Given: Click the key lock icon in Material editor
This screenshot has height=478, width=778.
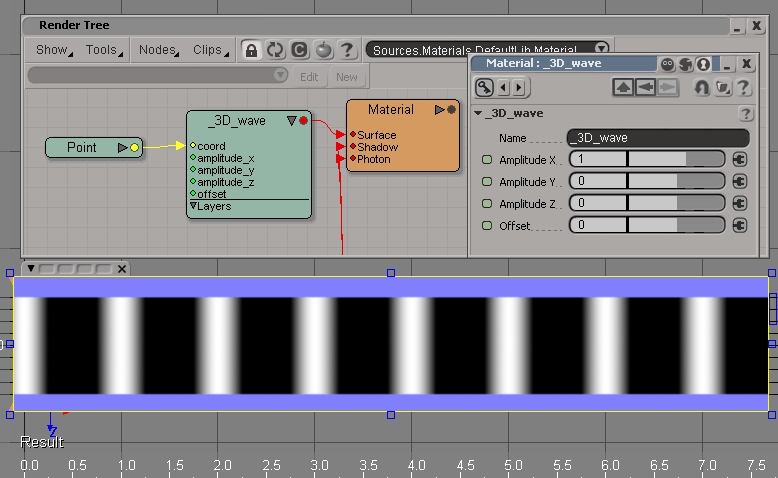Looking at the screenshot, I should (x=484, y=87).
